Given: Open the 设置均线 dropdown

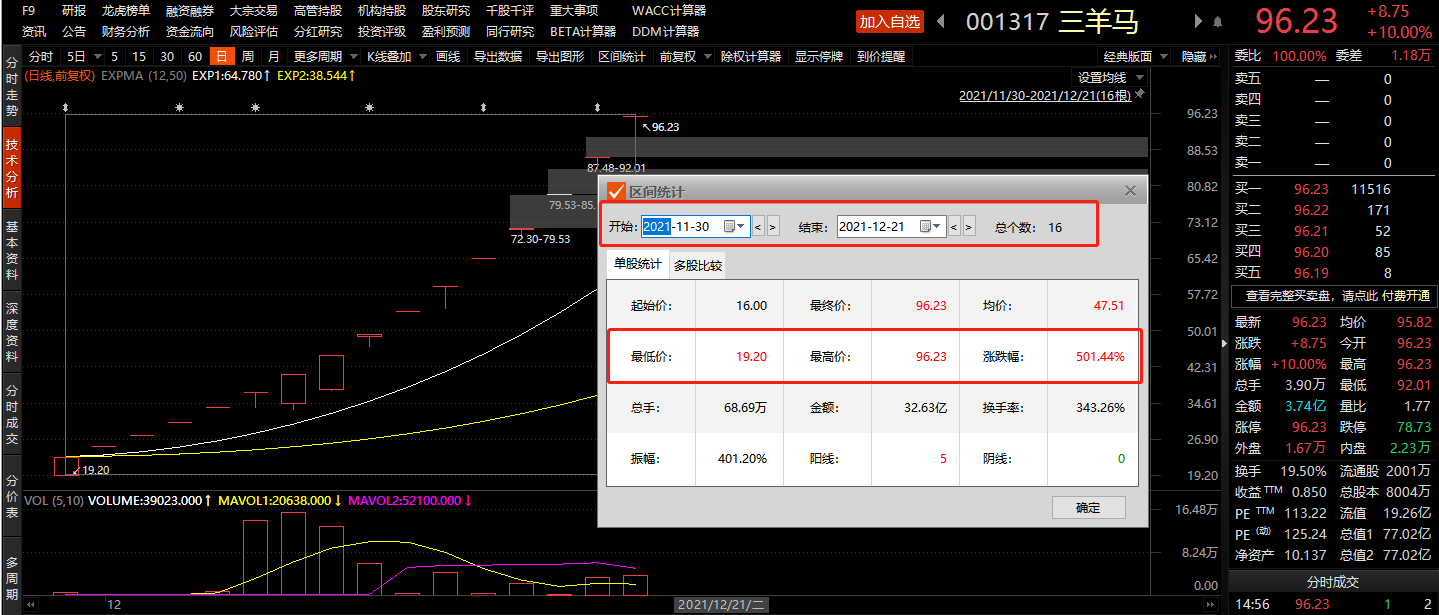Looking at the screenshot, I should coord(1107,77).
